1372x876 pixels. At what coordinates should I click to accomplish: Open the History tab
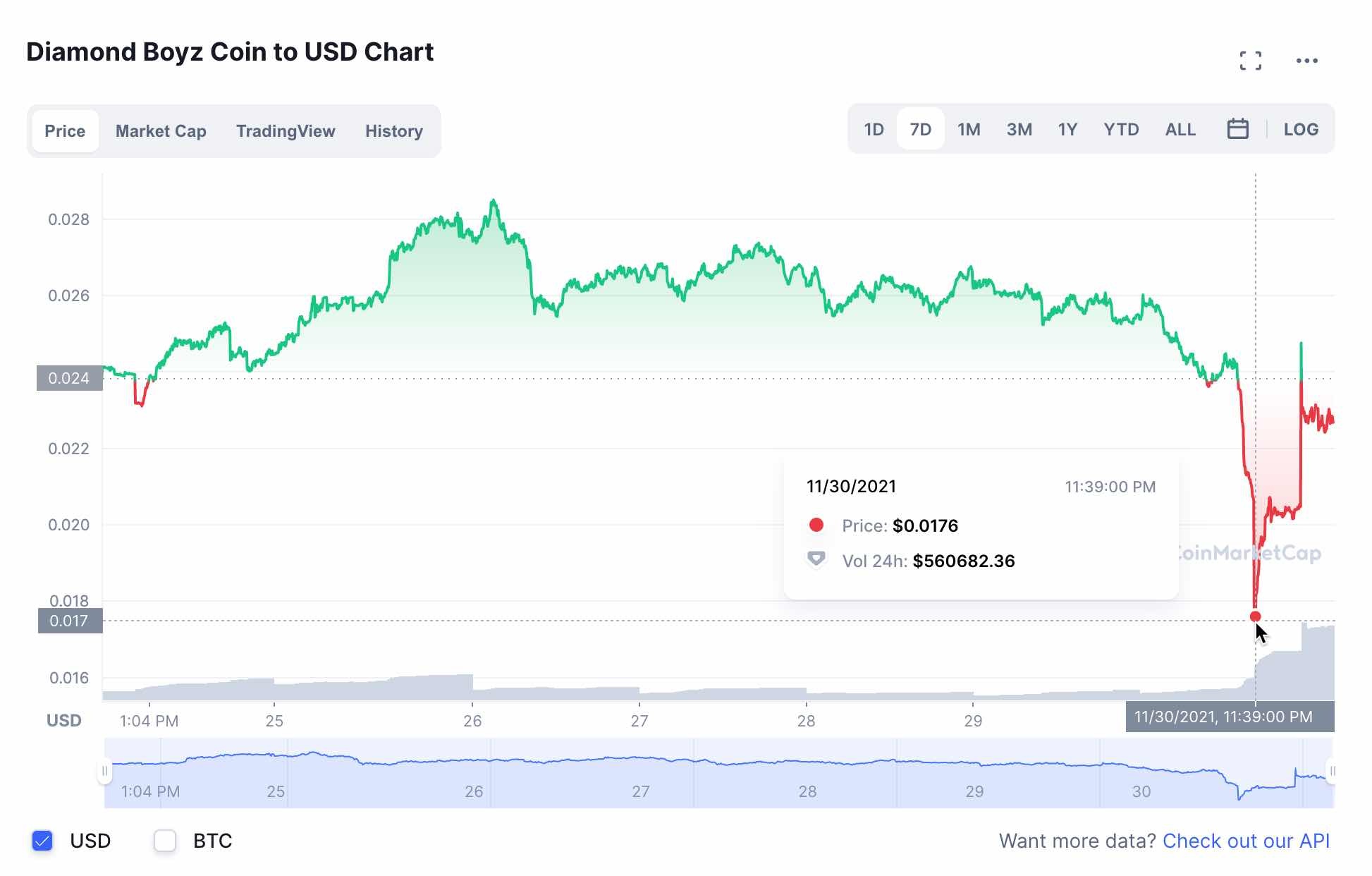click(x=393, y=131)
